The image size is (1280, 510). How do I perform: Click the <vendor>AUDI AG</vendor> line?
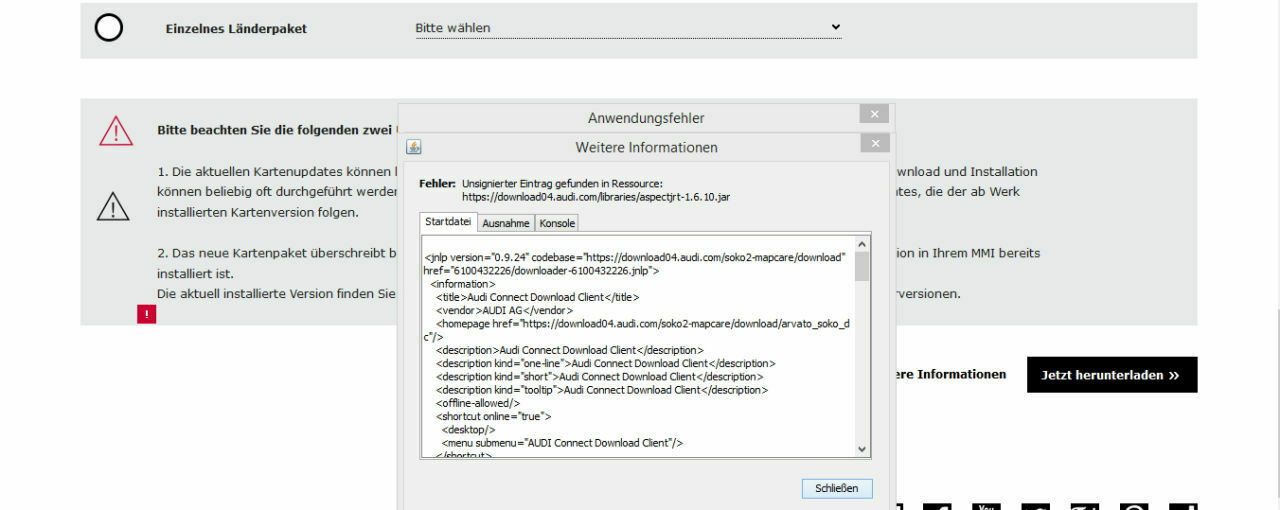click(504, 310)
